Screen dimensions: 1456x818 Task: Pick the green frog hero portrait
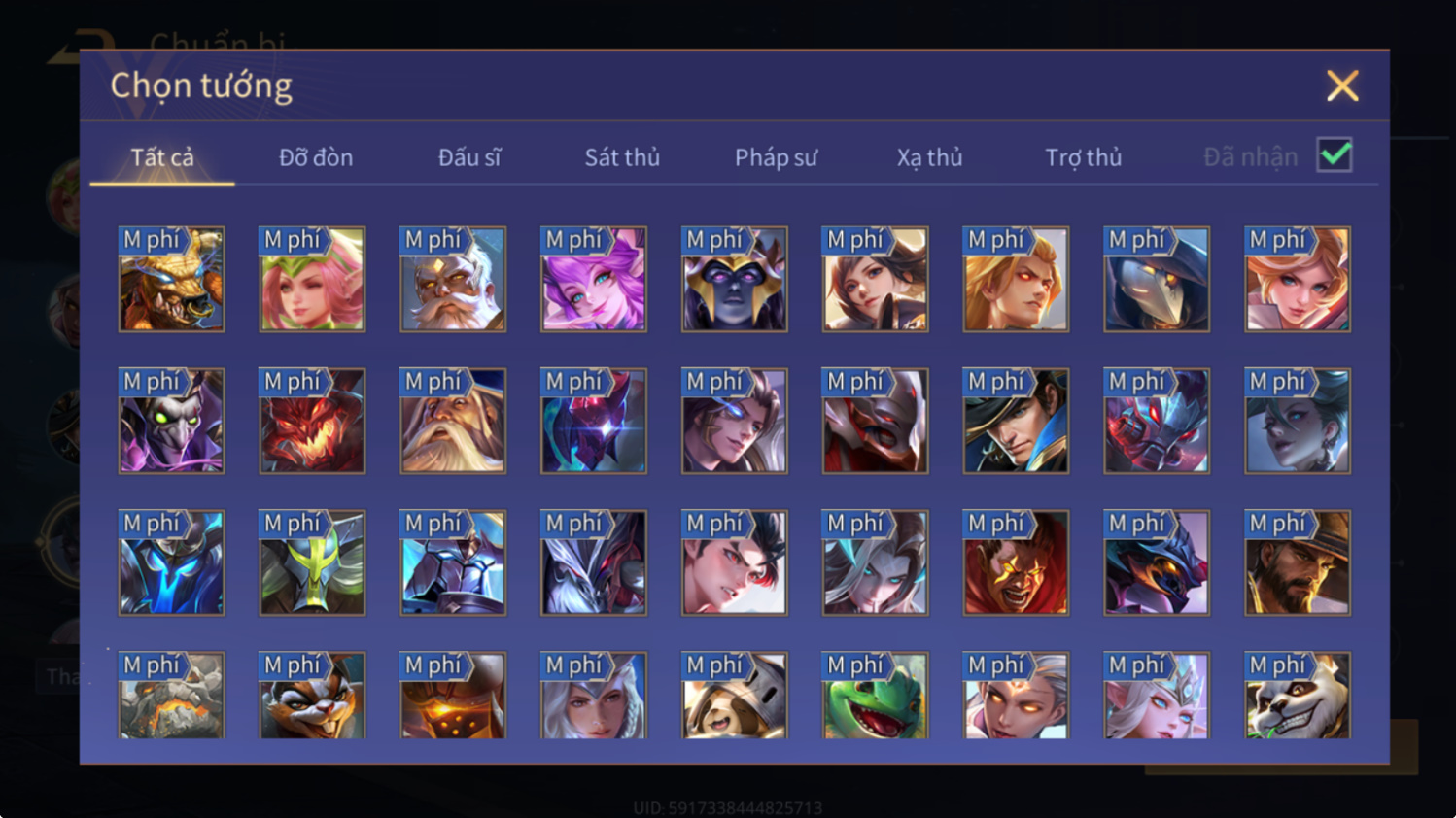[x=875, y=695]
